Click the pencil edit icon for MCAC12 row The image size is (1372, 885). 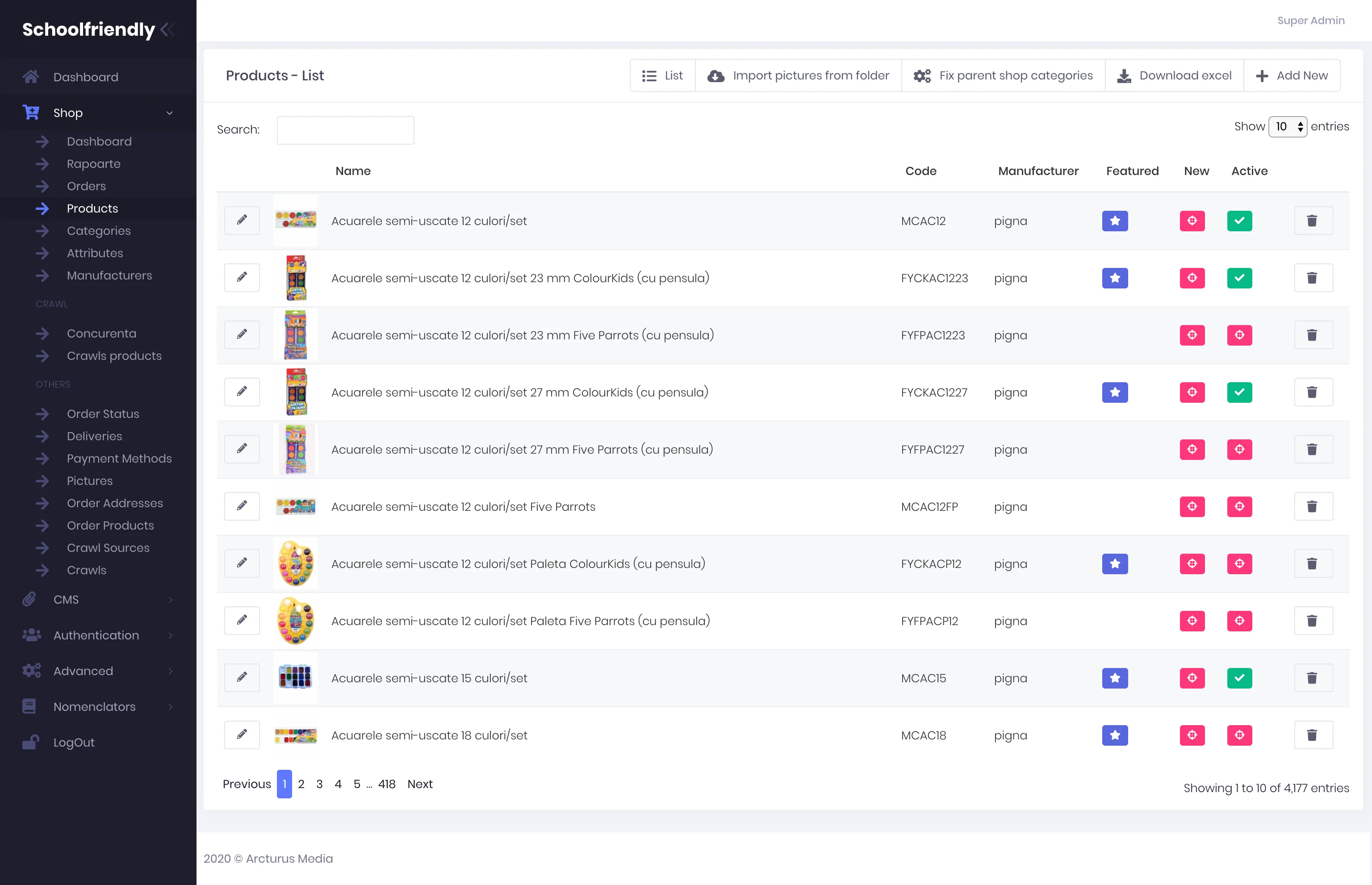tap(242, 221)
